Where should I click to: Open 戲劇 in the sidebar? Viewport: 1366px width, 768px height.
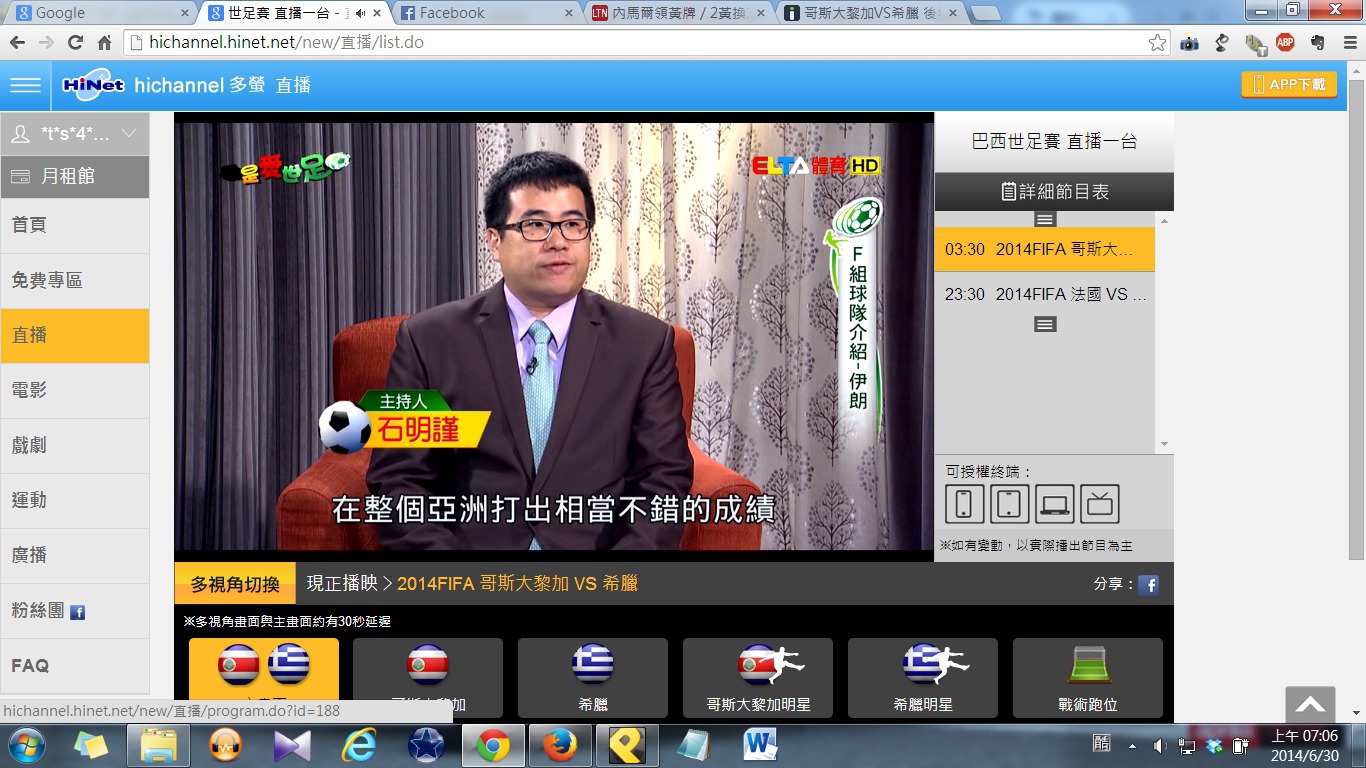click(75, 446)
